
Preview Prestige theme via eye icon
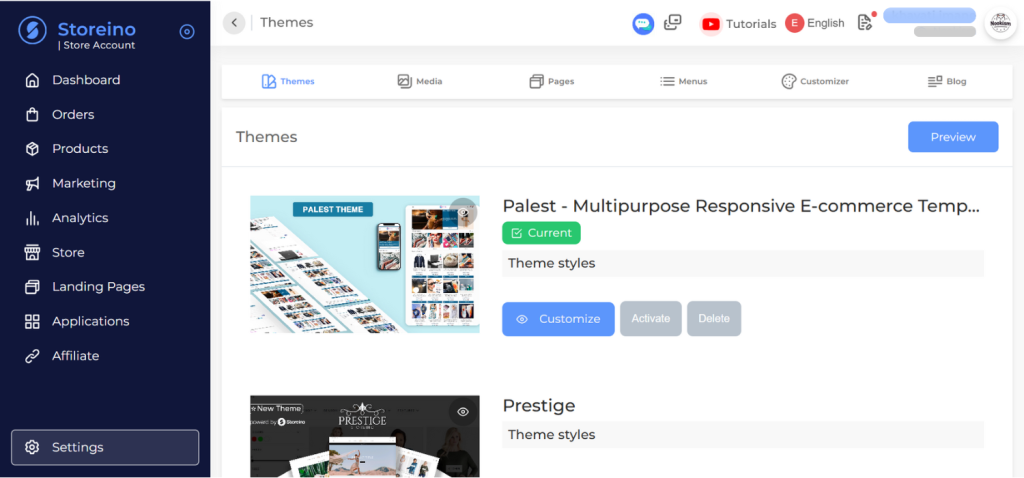pos(463,412)
